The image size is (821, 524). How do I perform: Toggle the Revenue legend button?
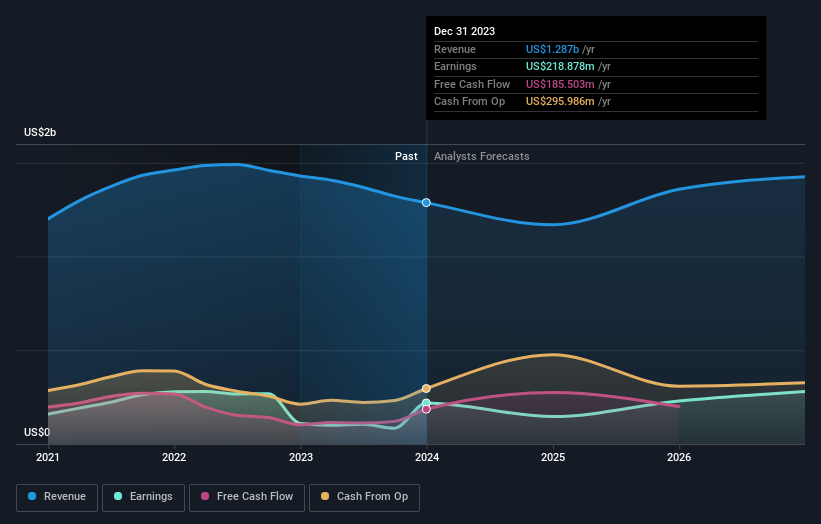[57, 497]
